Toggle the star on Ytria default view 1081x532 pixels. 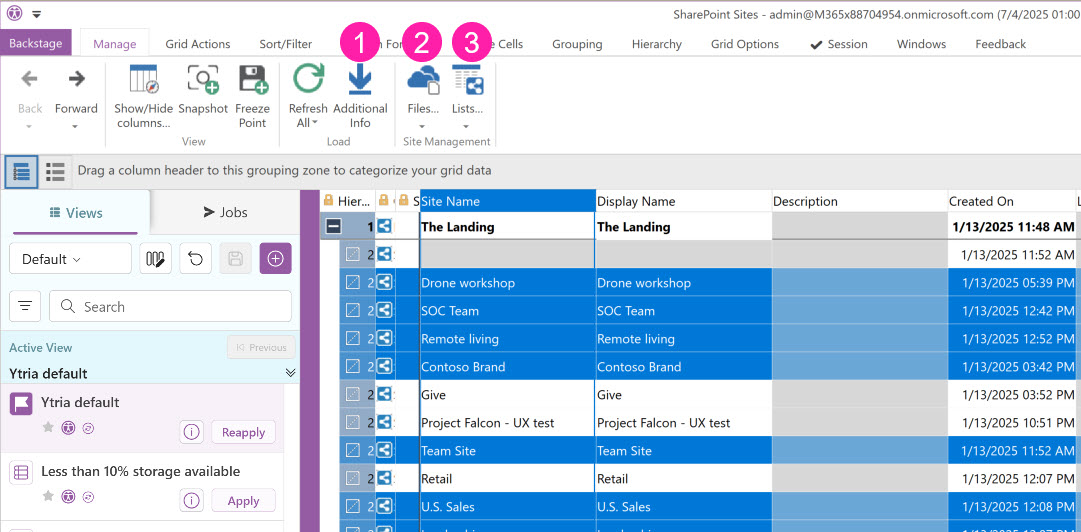click(48, 428)
